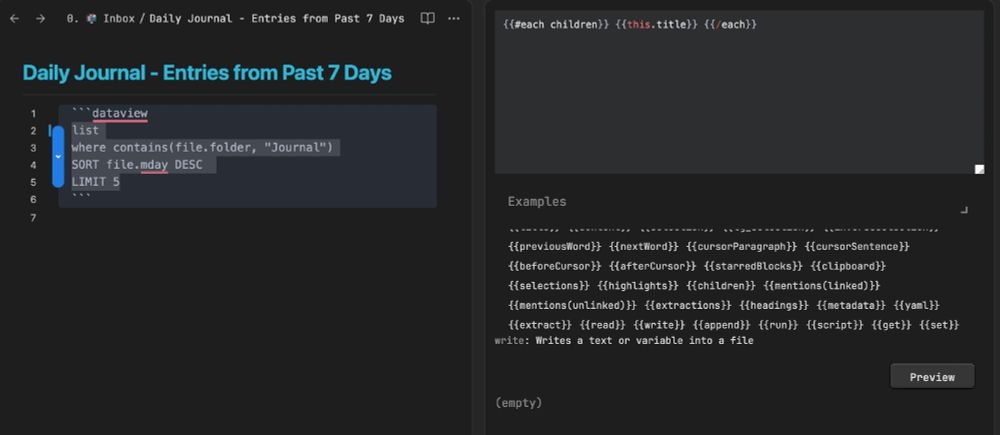Insert the {{set}} helper

939,325
